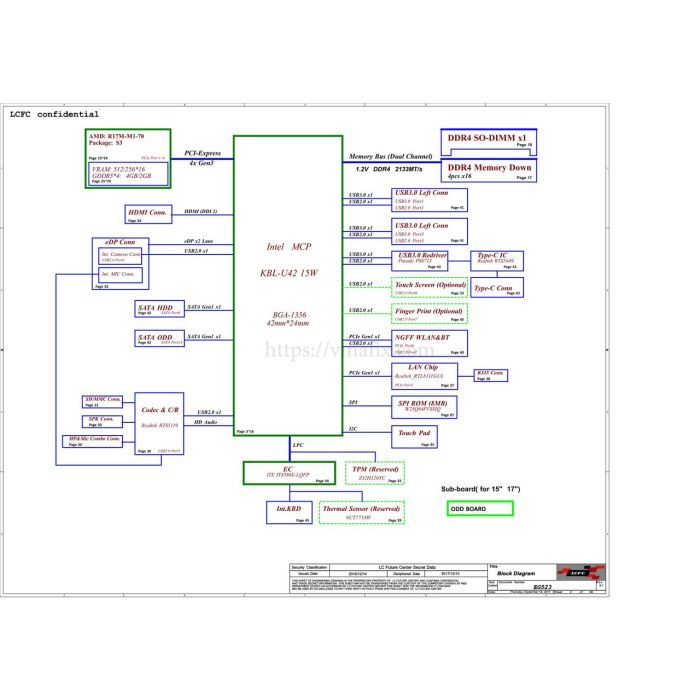
Task: Click 'LC Future Center Secret Data' text
Action: click(407, 567)
